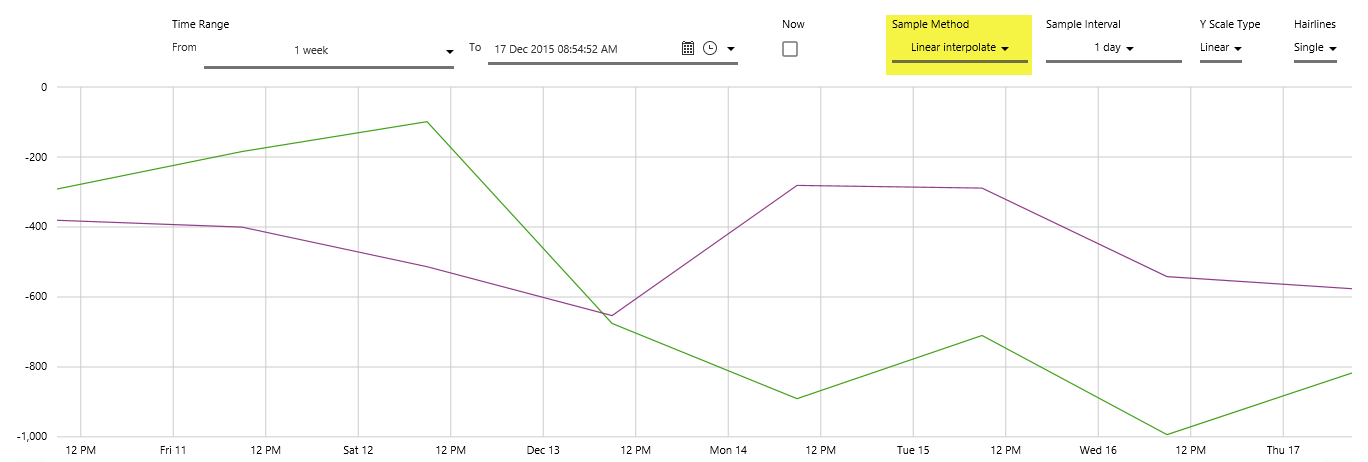Click the green line peak near Sat 12
Viewport: 1368px width, 462px height.
pos(427,122)
